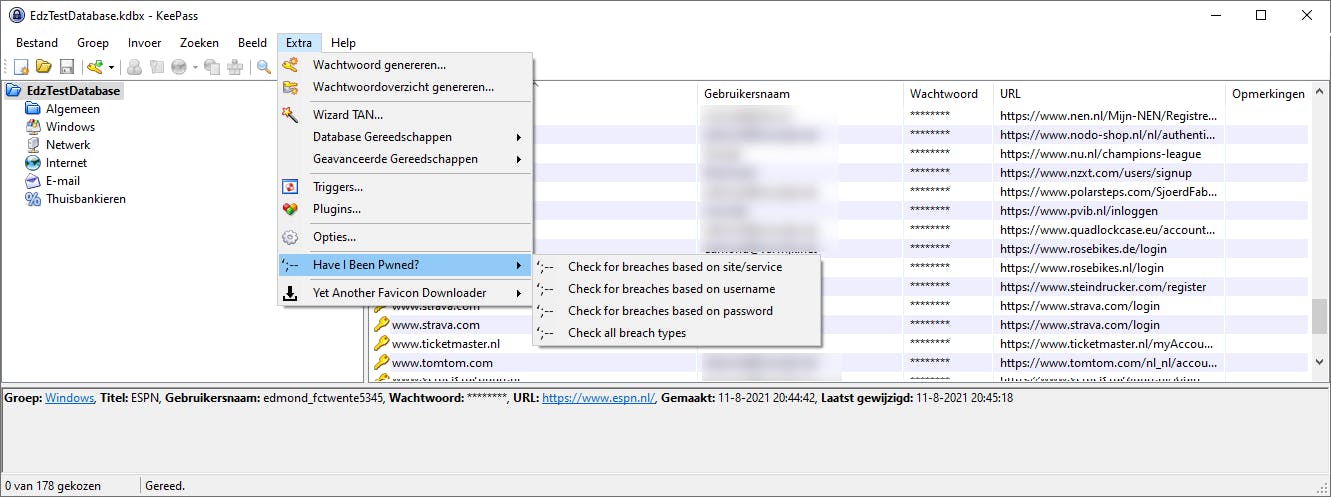Click the Internet globe group icon

click(x=32, y=163)
